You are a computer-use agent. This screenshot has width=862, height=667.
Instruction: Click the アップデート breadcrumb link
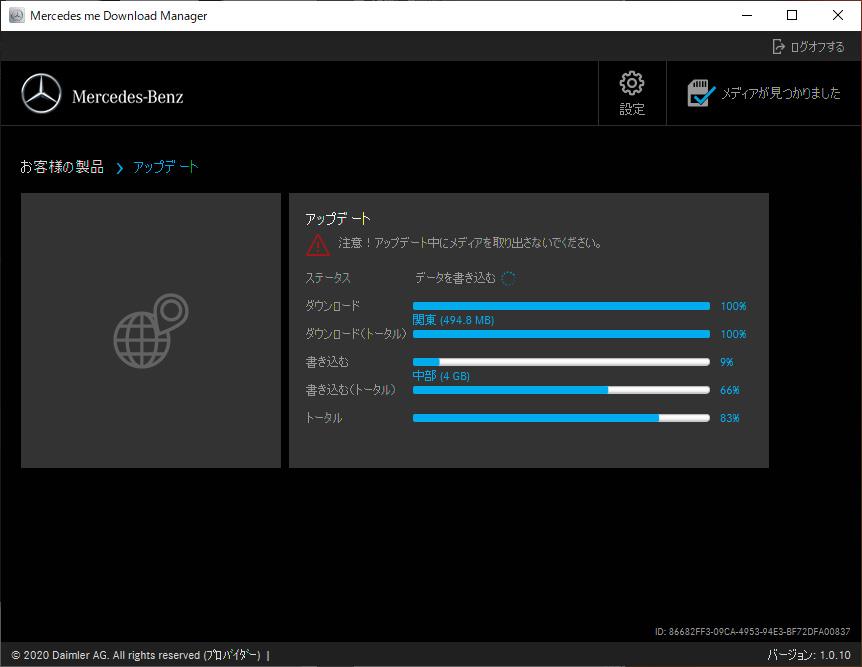click(x=165, y=167)
